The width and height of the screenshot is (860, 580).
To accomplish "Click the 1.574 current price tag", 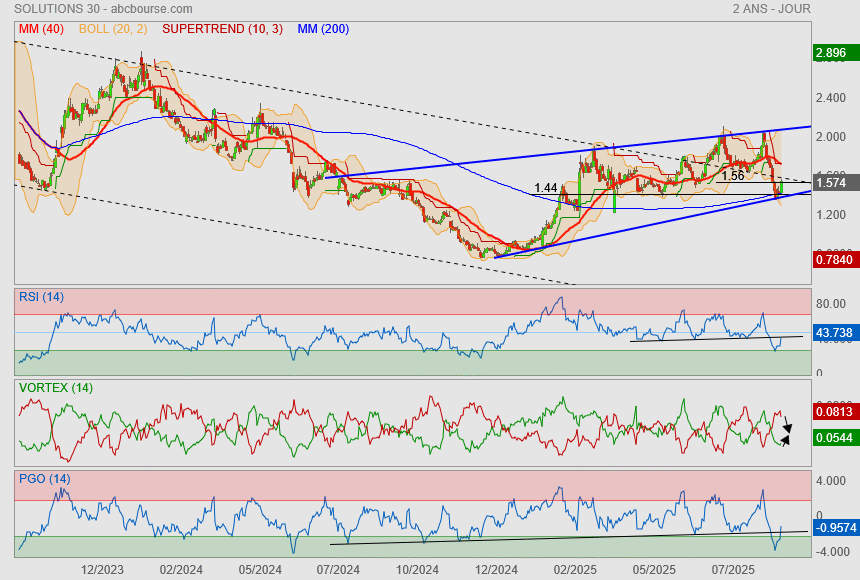I will click(831, 183).
